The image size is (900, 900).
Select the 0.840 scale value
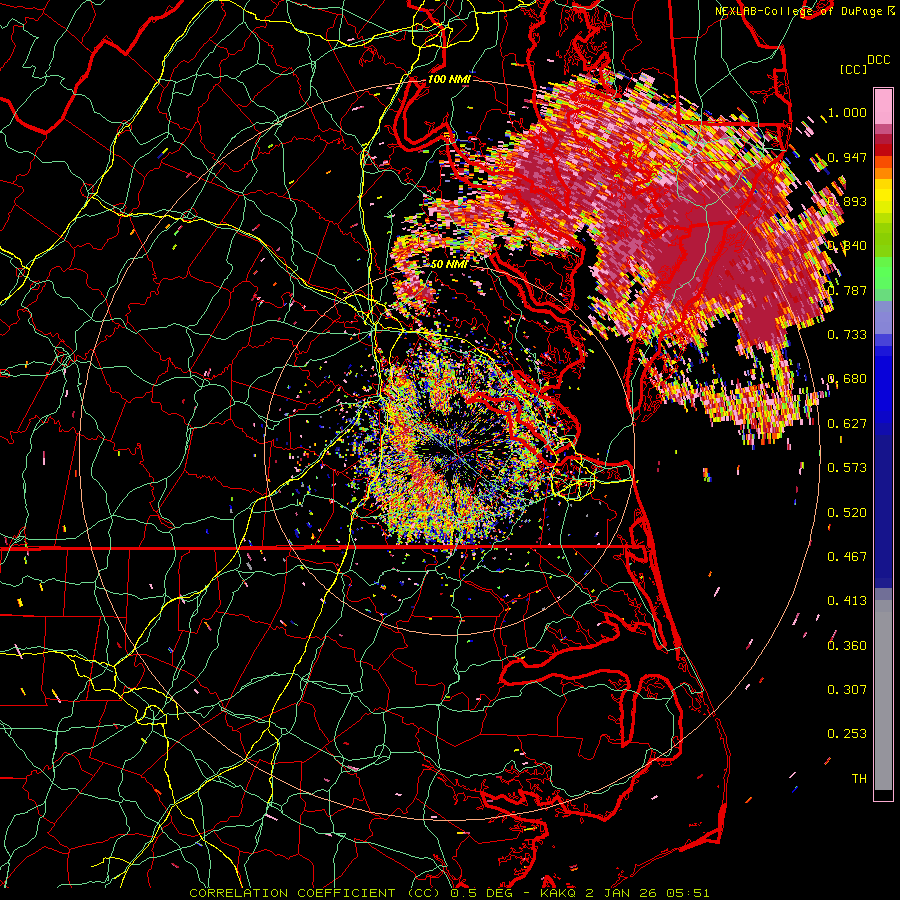tap(847, 246)
